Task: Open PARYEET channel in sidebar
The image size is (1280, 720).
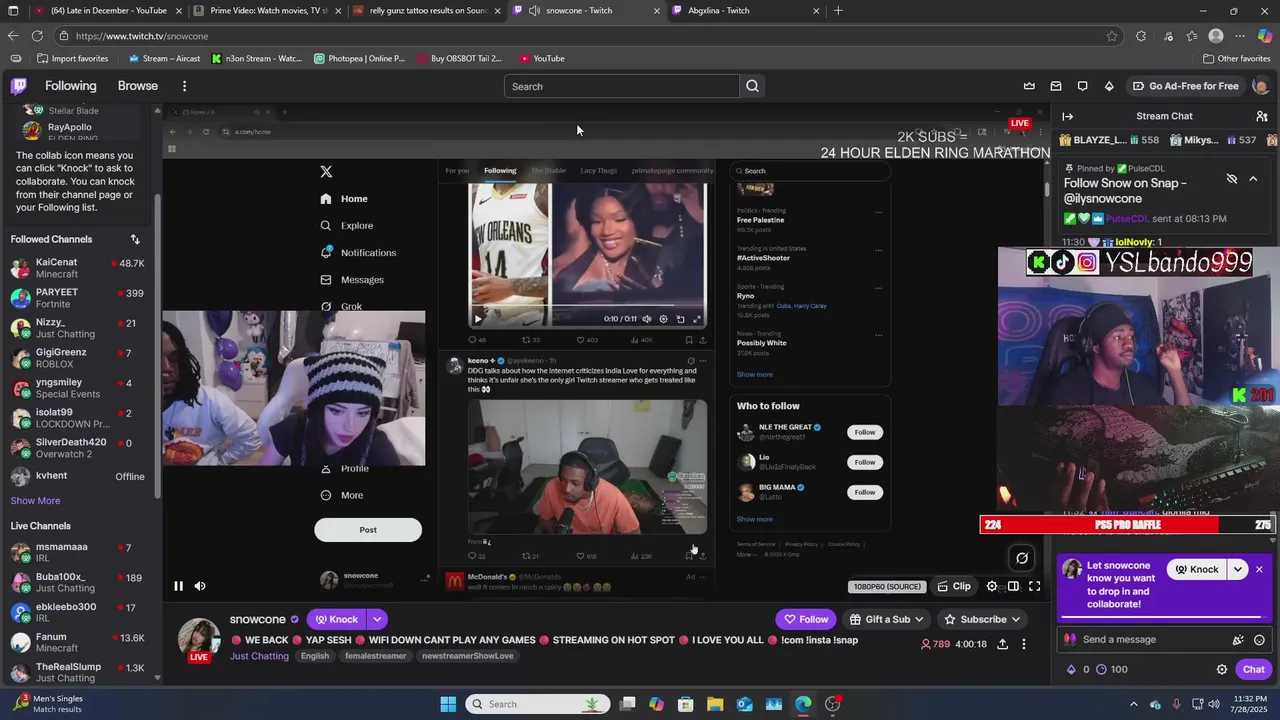Action: click(78, 298)
